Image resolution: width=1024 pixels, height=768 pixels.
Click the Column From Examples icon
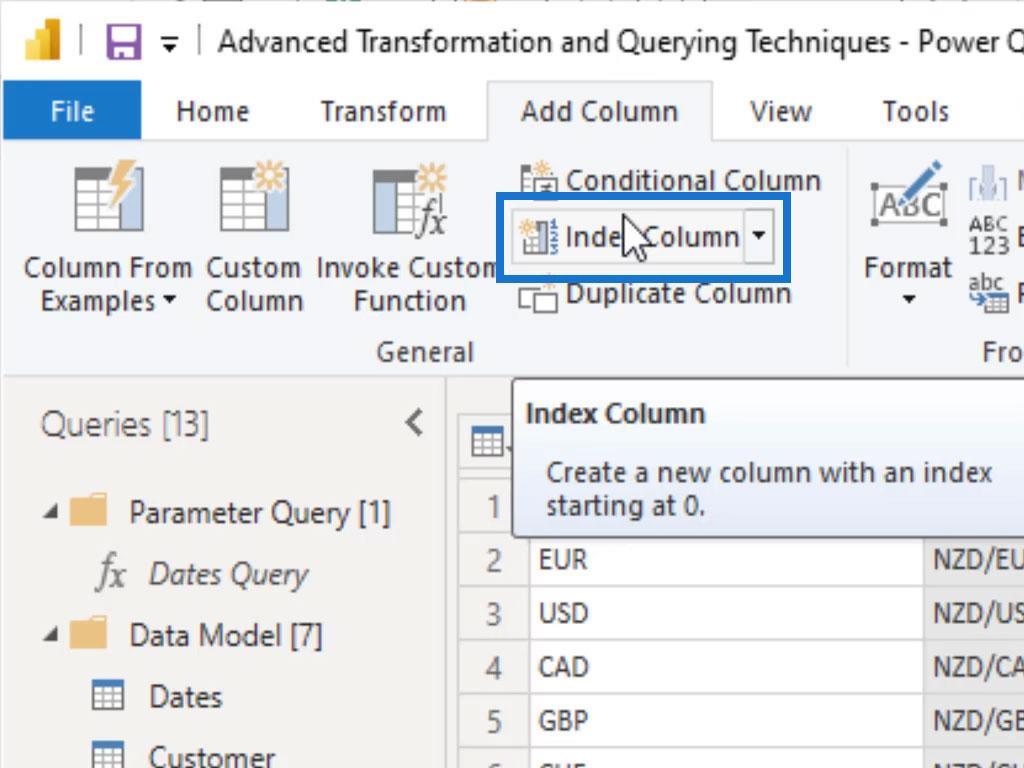tap(108, 197)
